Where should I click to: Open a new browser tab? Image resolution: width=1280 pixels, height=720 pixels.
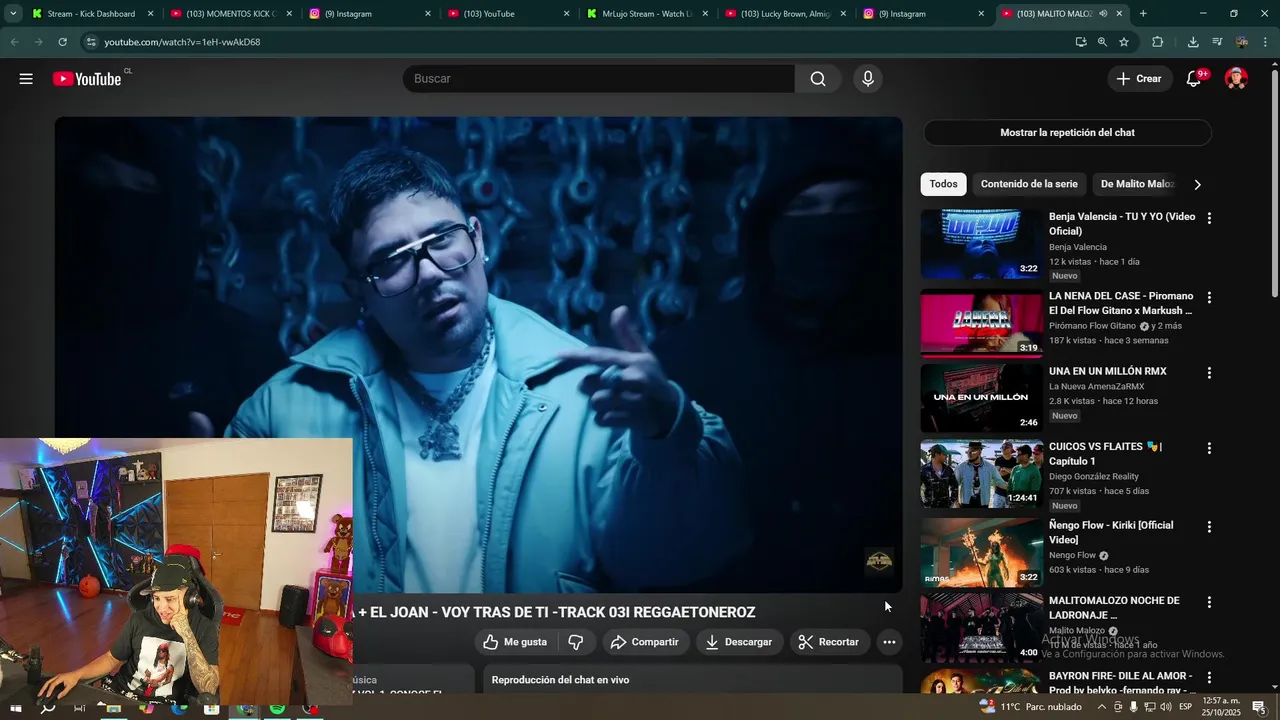[x=1143, y=14]
